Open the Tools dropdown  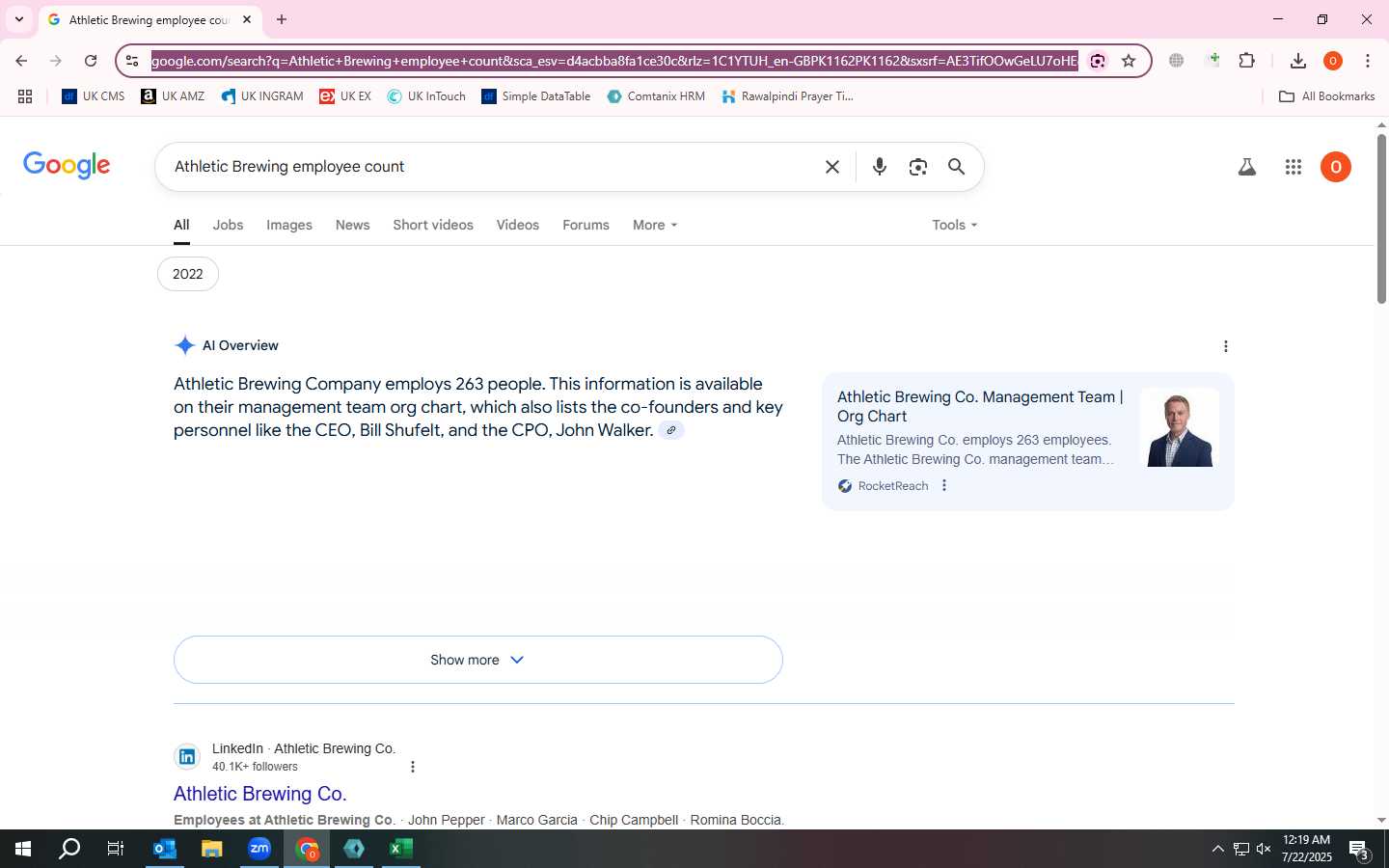pyautogui.click(x=955, y=225)
